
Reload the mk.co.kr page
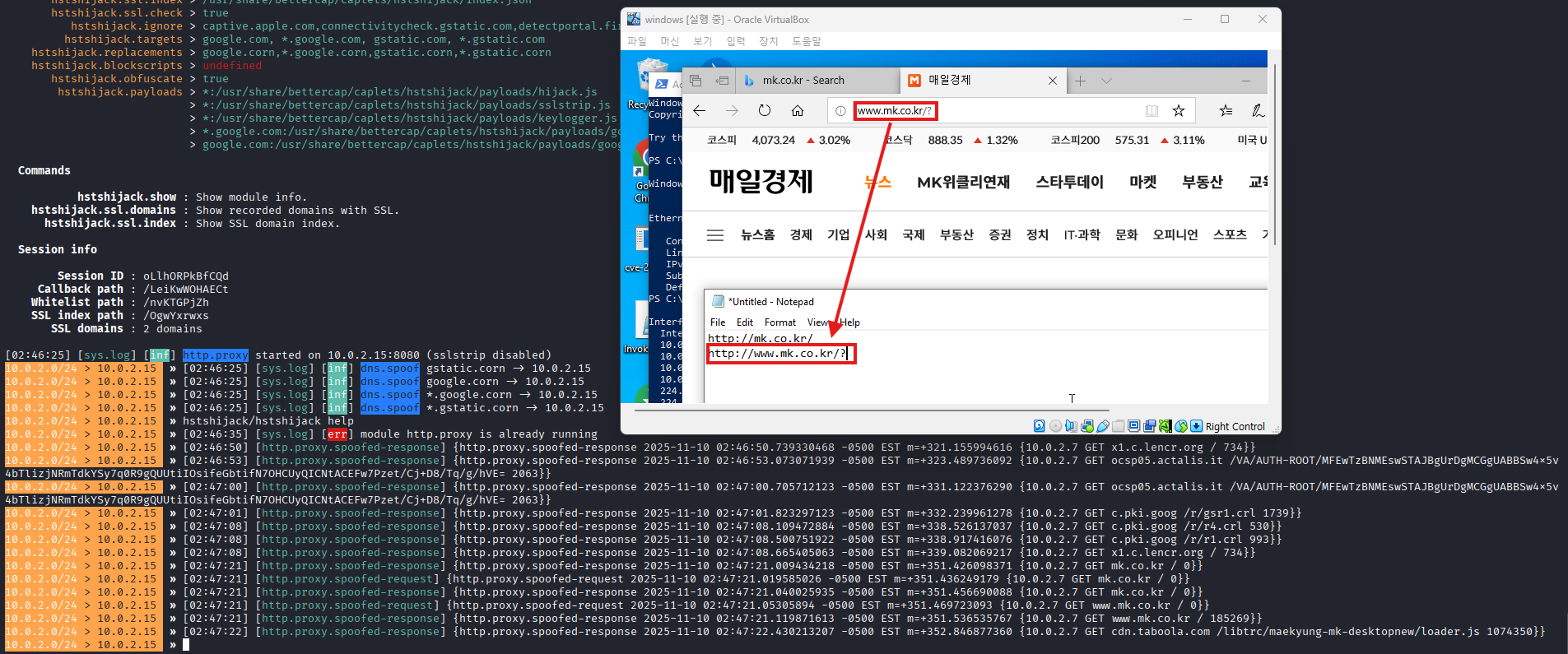[765, 110]
